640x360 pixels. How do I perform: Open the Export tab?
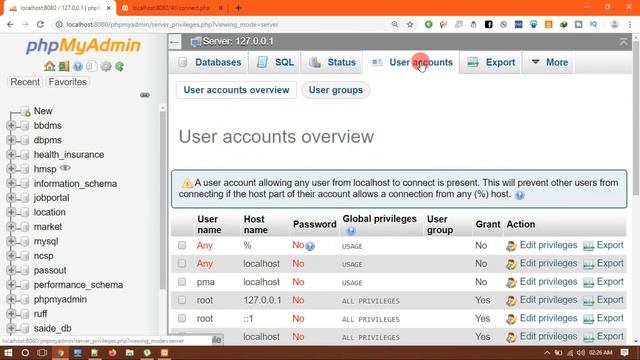[491, 62]
